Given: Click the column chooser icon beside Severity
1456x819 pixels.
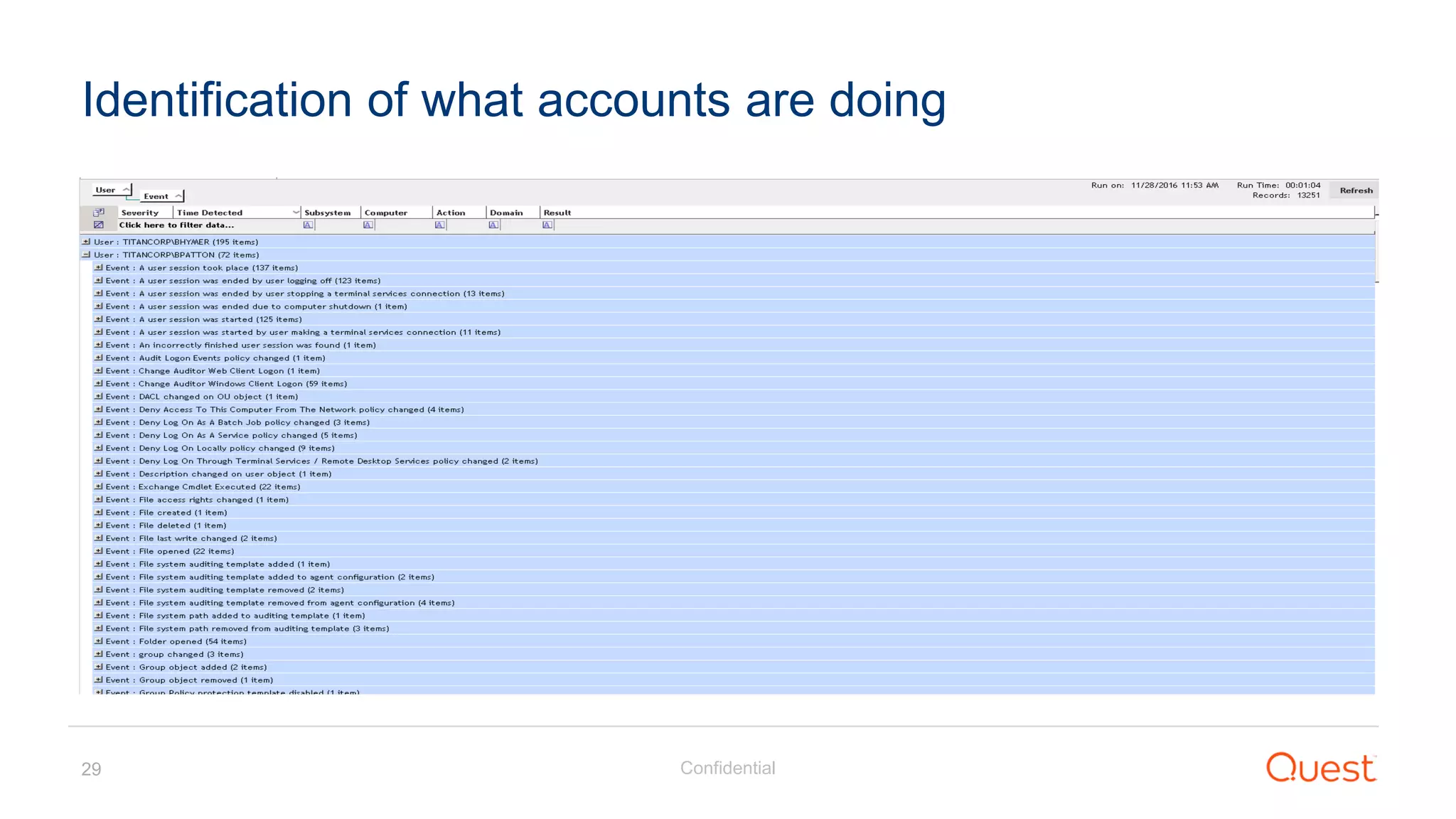Looking at the screenshot, I should coord(99,213).
